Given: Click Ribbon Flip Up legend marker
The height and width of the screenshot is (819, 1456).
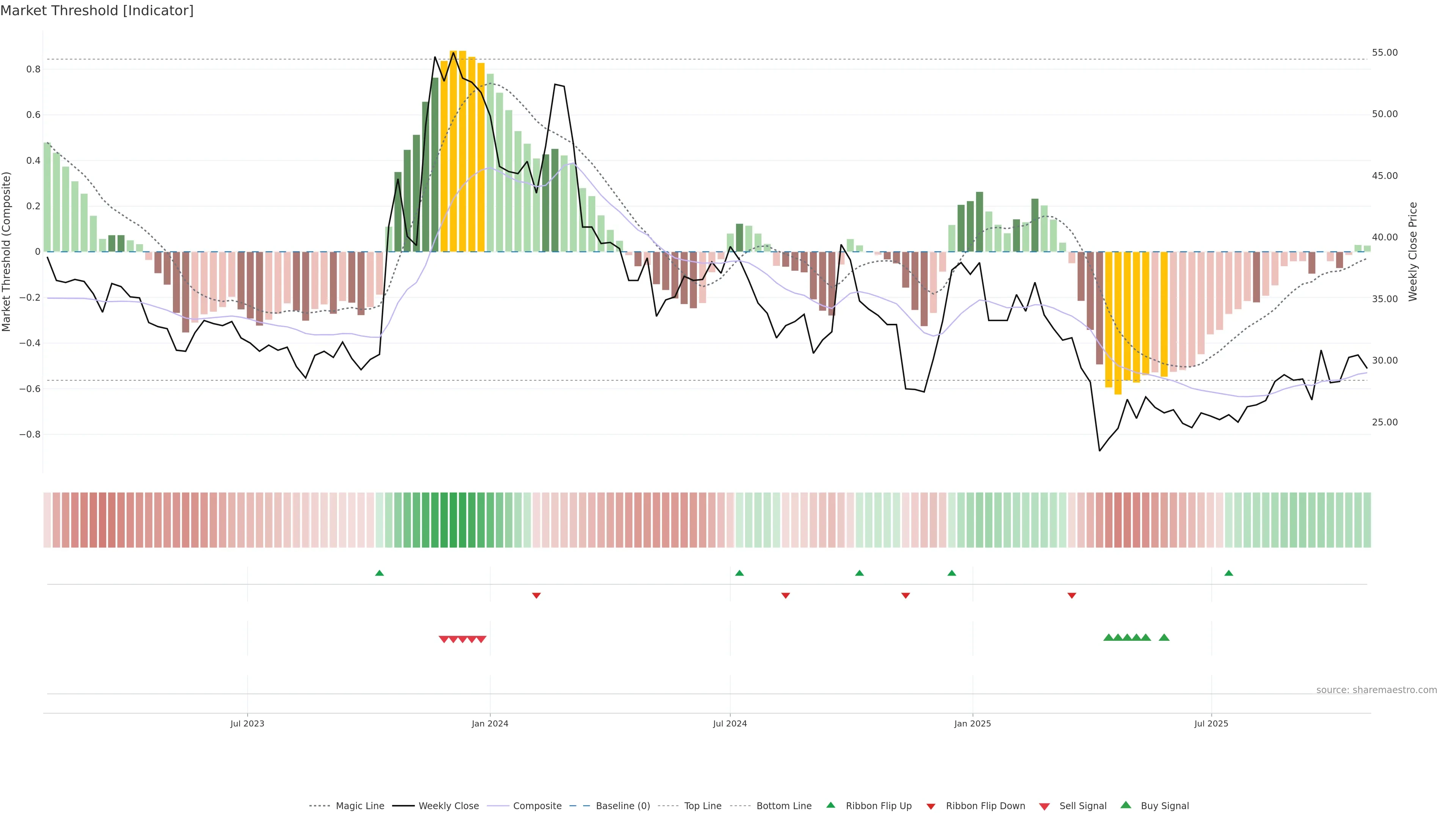Looking at the screenshot, I should [x=830, y=805].
